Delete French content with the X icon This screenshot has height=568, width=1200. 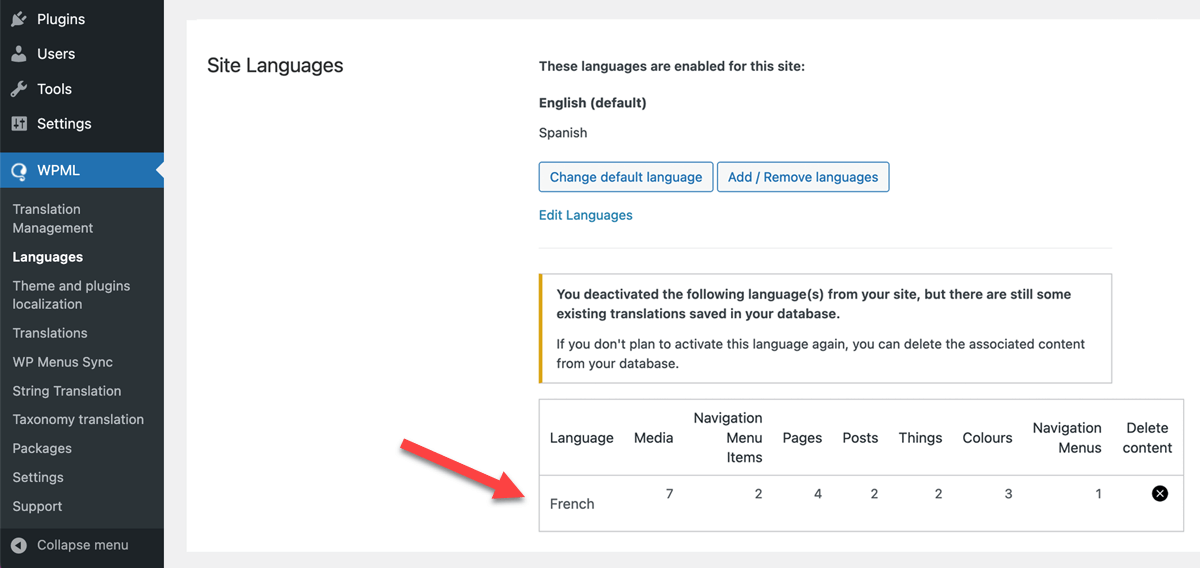click(1160, 493)
